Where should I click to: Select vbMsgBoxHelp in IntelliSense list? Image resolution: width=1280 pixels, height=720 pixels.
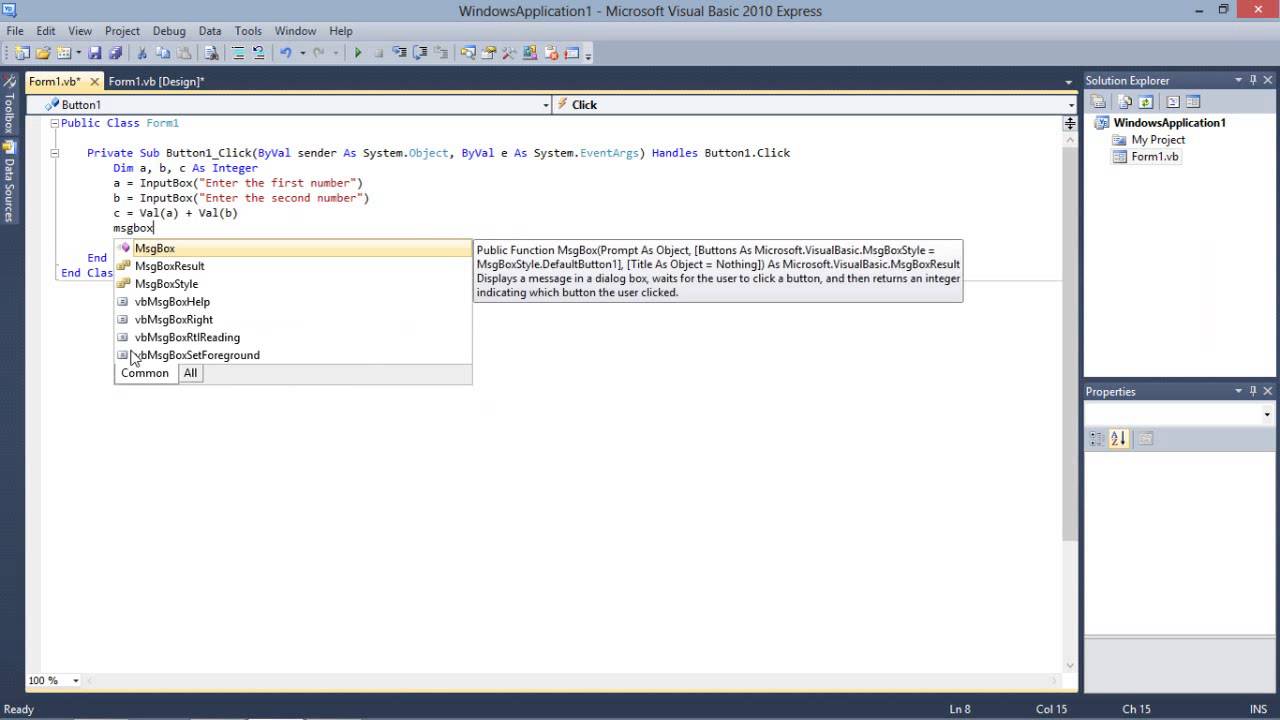pos(292,302)
